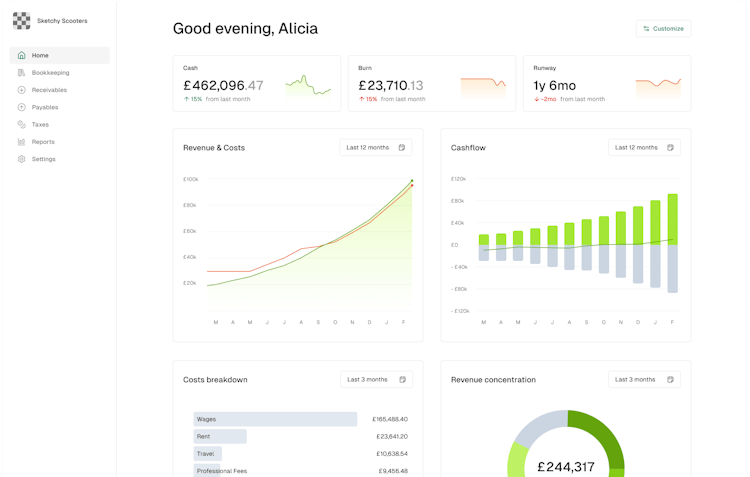The height and width of the screenshot is (477, 750).
Task: Click the Bookkeeping sidebar icon
Action: click(x=22, y=73)
